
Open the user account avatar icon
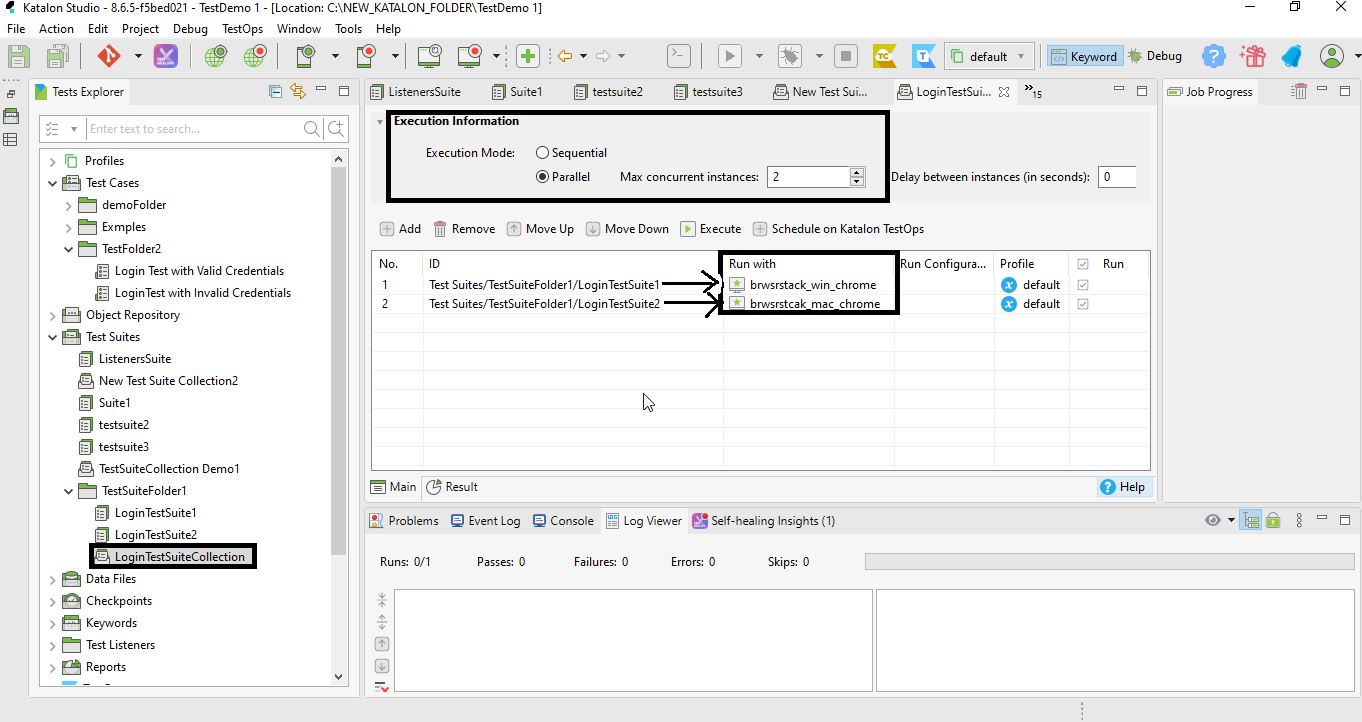(x=1332, y=56)
